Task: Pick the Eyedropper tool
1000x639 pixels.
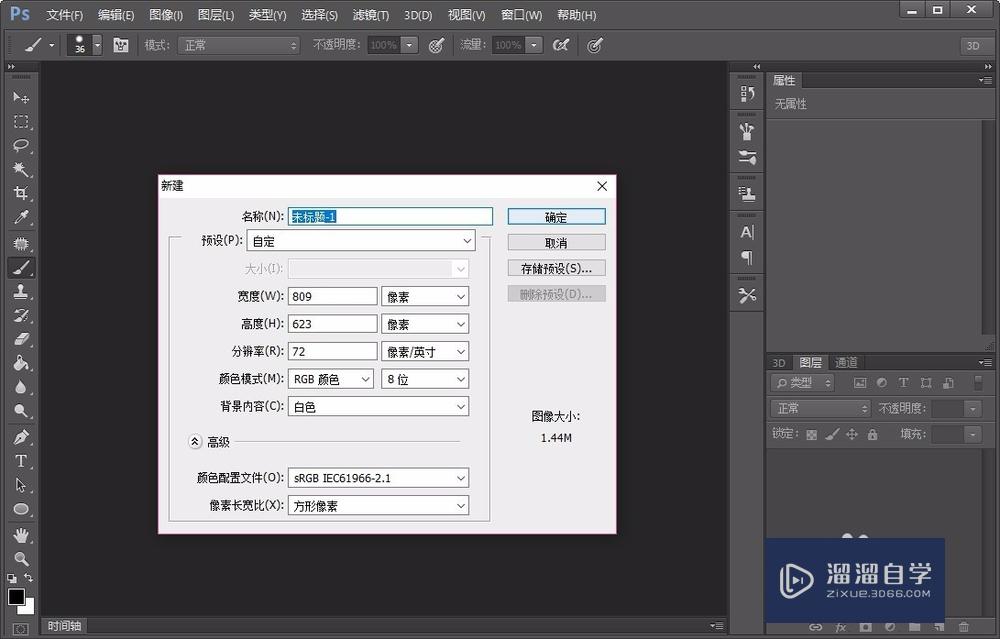Action: click(x=21, y=218)
